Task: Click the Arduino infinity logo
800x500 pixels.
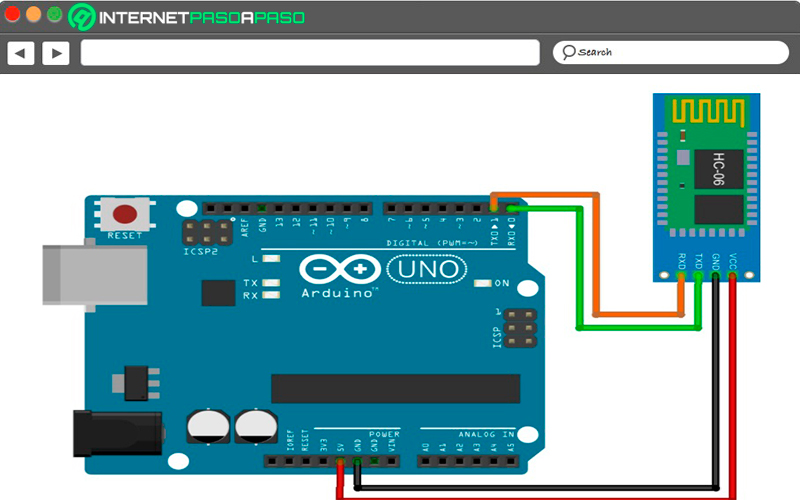Action: pyautogui.click(x=340, y=269)
